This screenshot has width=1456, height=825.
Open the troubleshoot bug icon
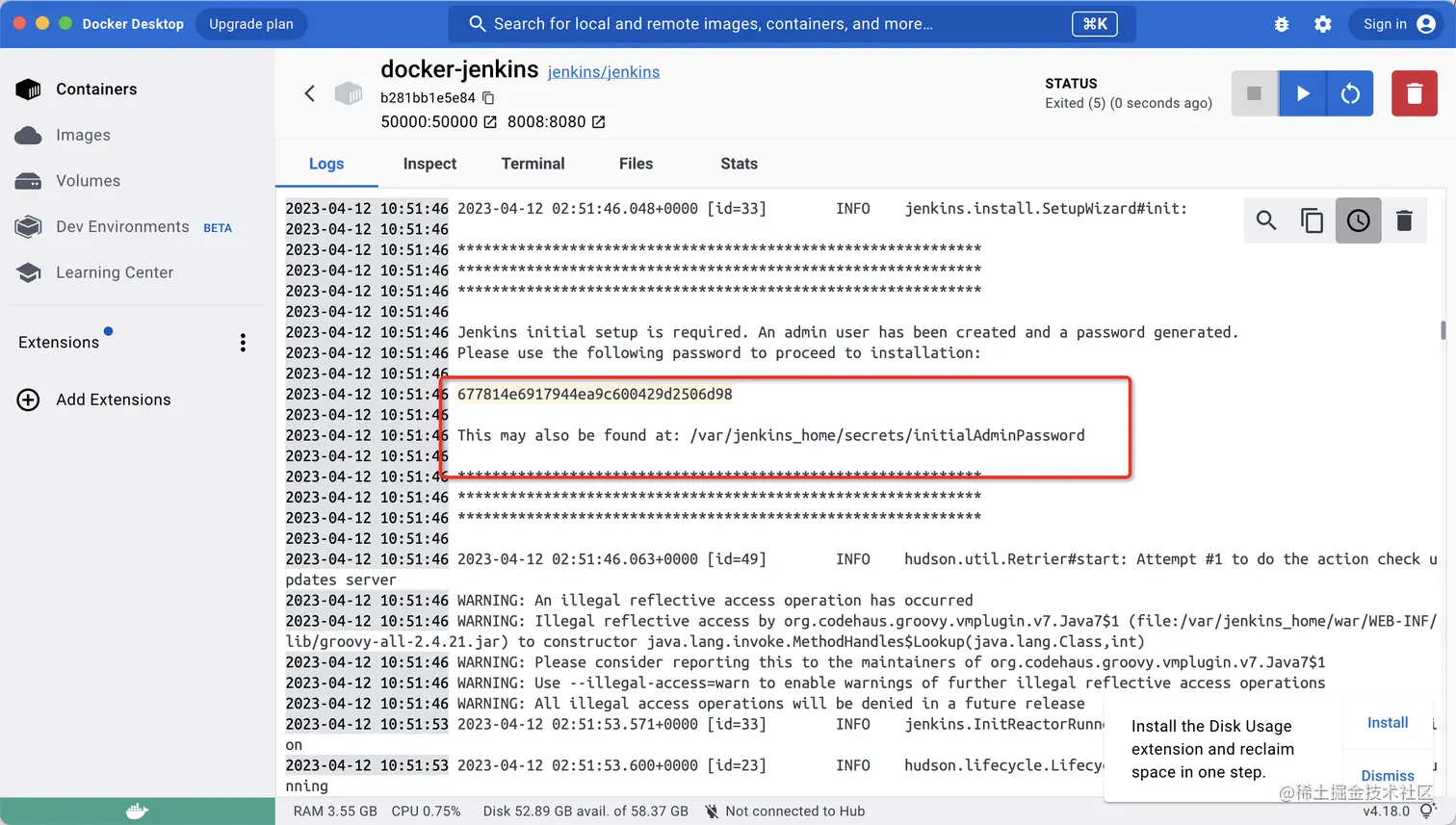point(1282,24)
